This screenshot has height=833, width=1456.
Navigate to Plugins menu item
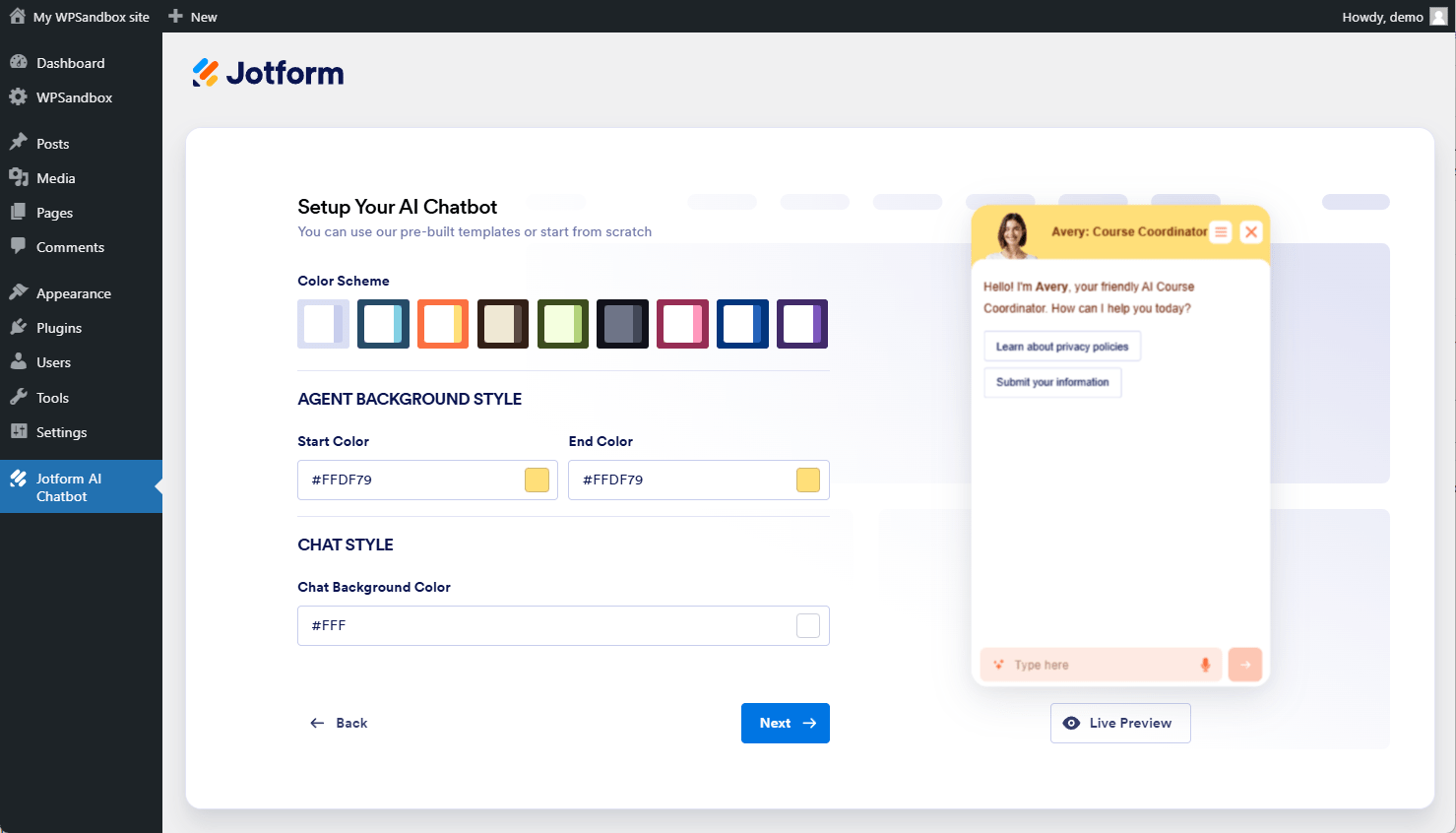click(81, 327)
